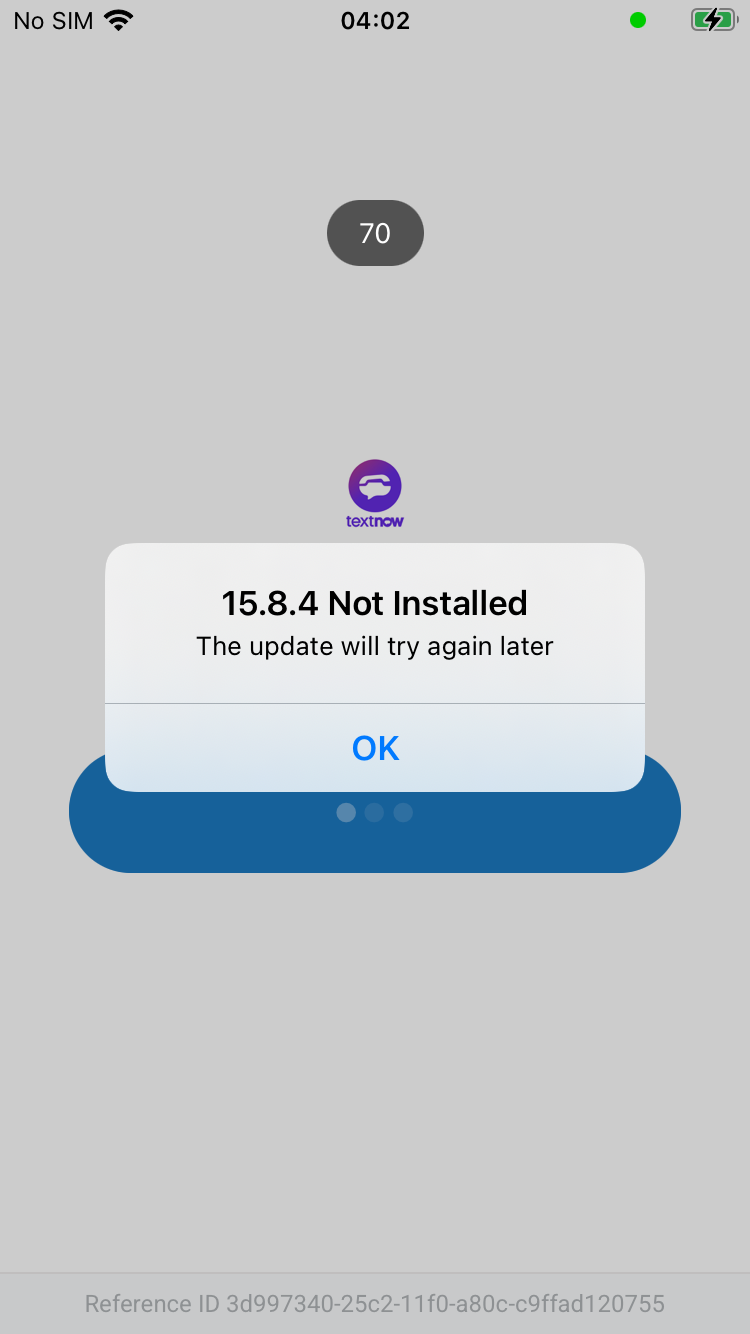Tap the "15.8.4 Not Installed" alert title
This screenshot has height=1334, width=750.
[375, 603]
